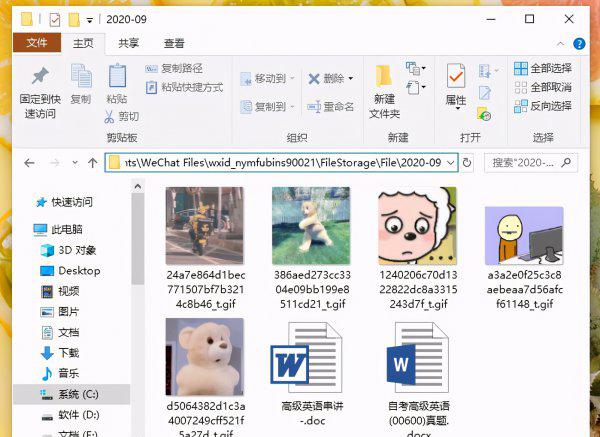Click Paste shortcut (粘贴快捷方式)
This screenshot has height=437, width=600.
tap(184, 87)
